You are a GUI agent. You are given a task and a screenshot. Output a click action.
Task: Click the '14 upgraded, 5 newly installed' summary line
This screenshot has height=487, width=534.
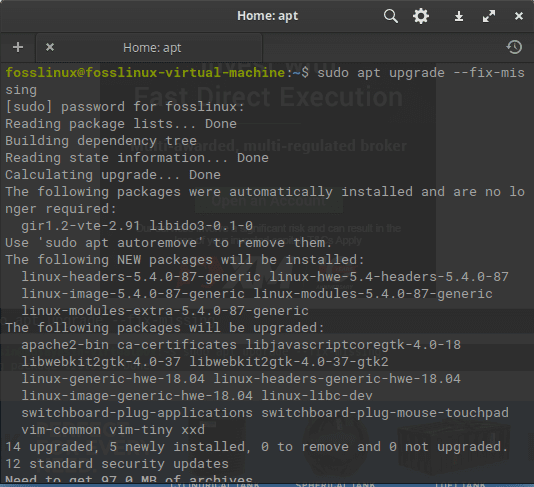point(257,447)
